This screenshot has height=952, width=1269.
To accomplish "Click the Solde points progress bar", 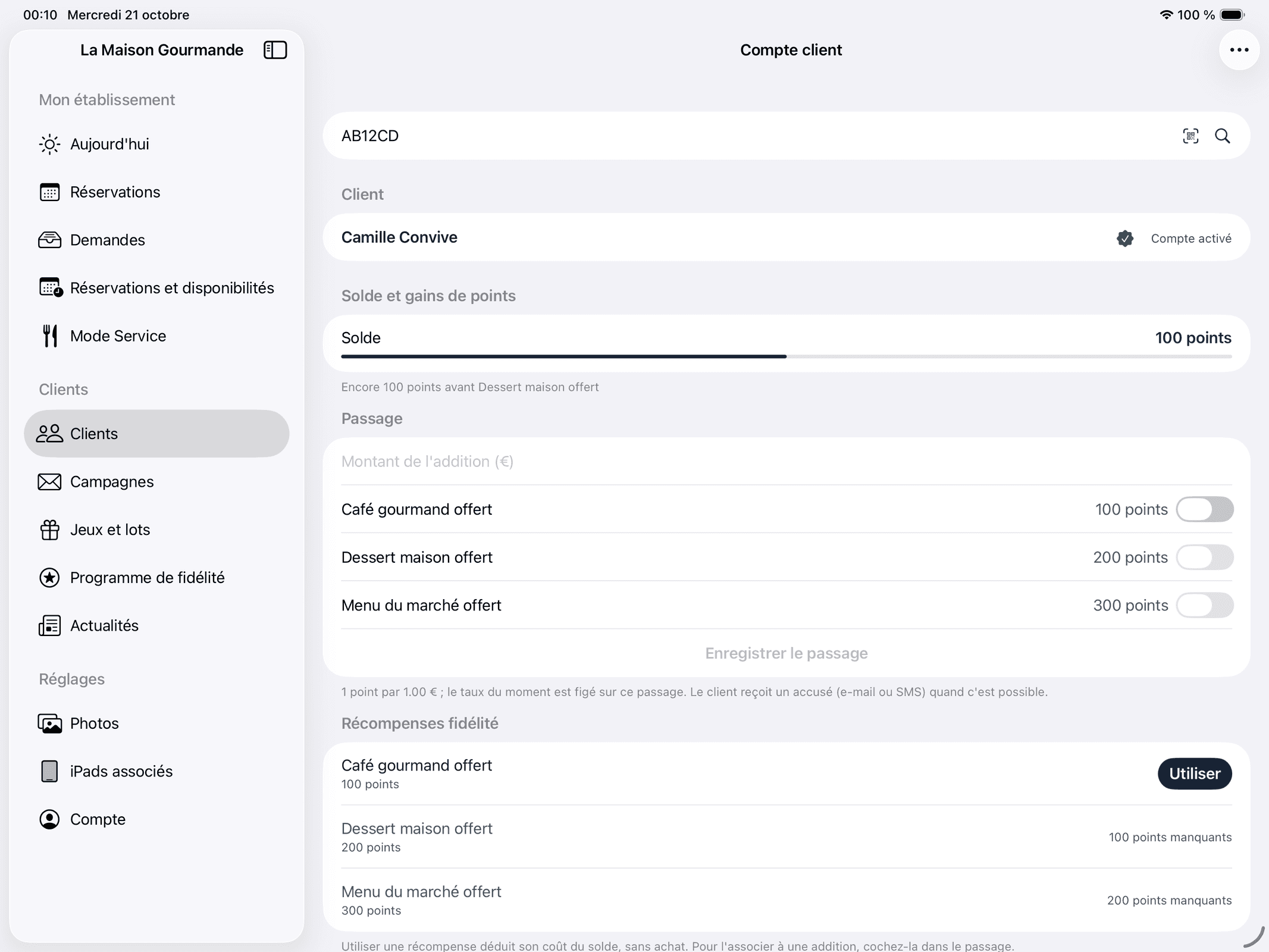I will point(787,356).
